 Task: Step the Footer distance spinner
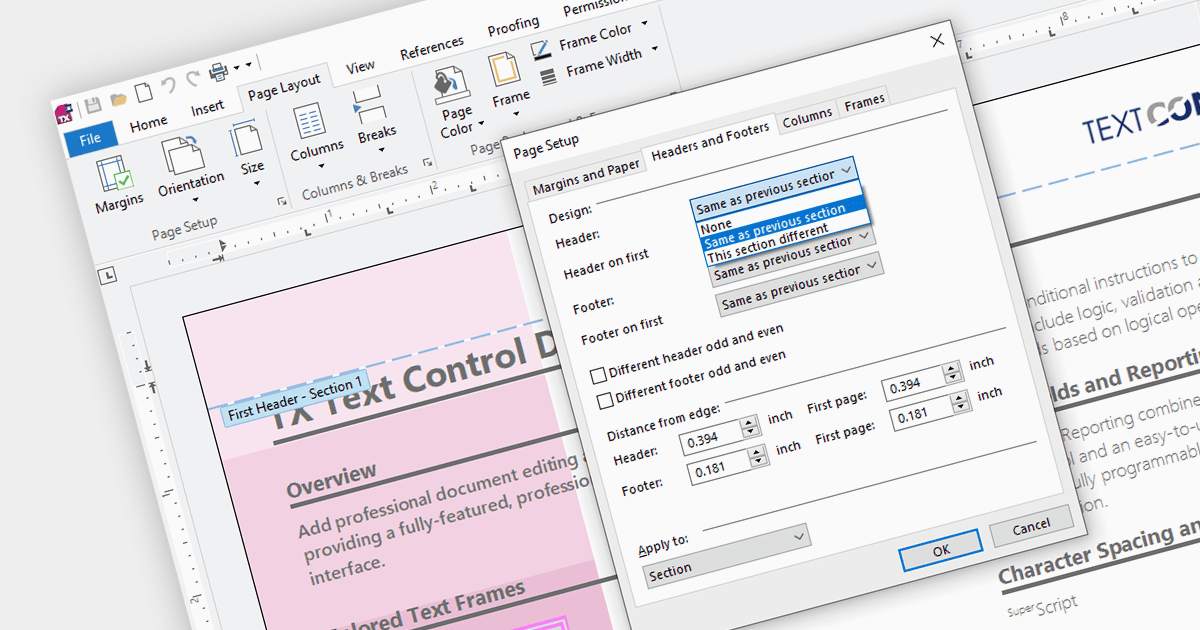point(758,457)
